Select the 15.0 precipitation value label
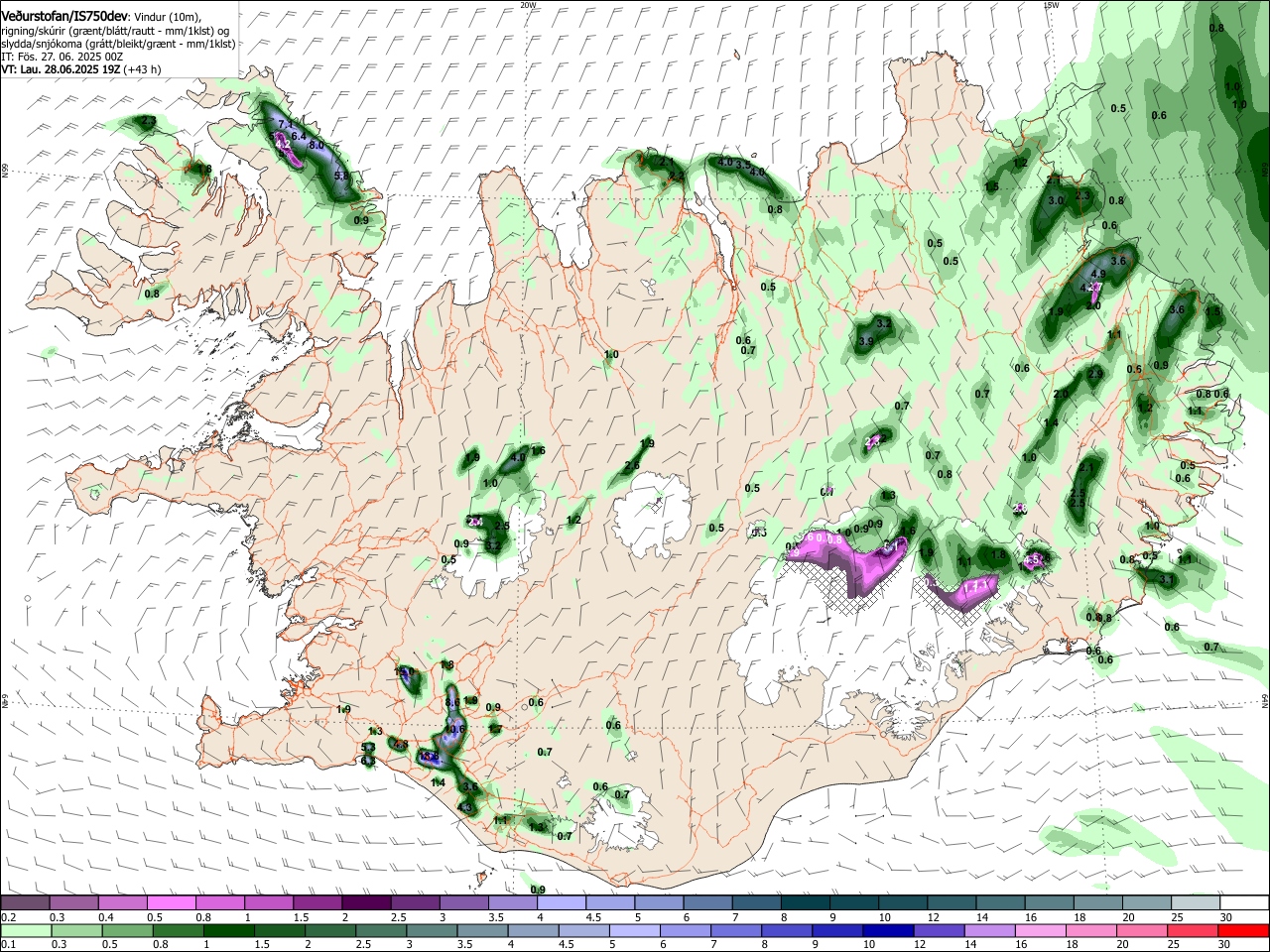This screenshot has width=1270, height=952. tap(406, 672)
